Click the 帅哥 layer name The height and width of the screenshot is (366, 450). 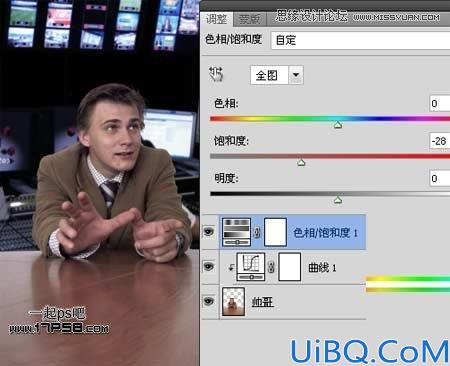tap(263, 302)
